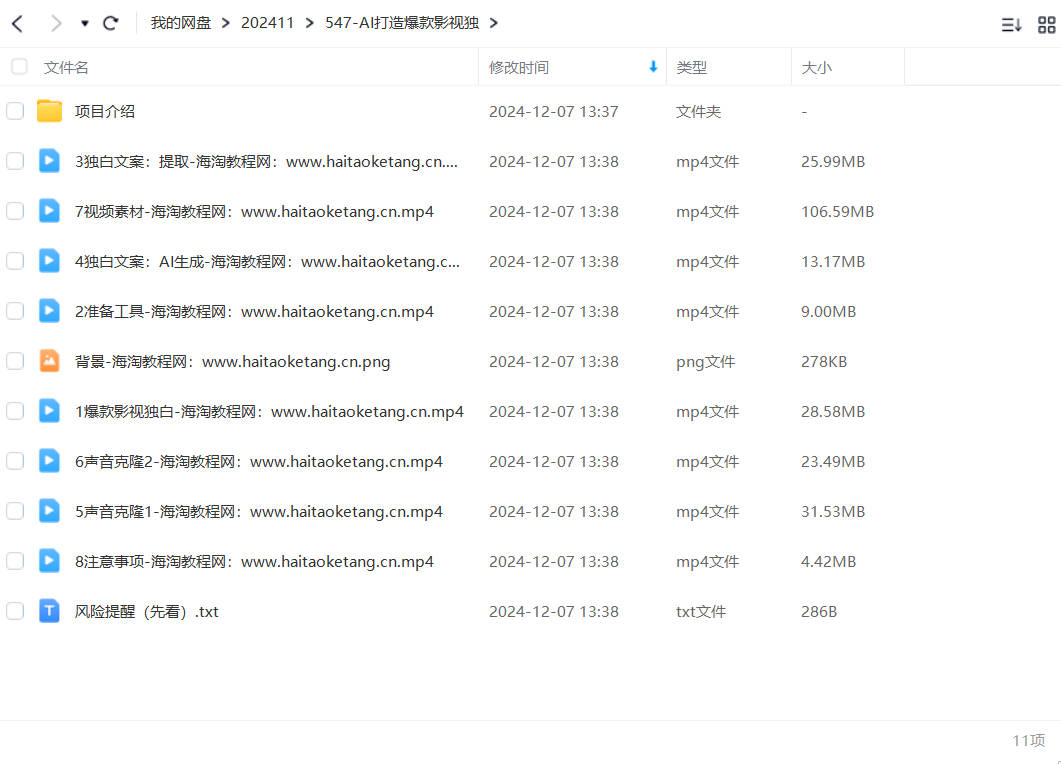
Task: Click image icon of 背景 png file
Action: click(49, 361)
